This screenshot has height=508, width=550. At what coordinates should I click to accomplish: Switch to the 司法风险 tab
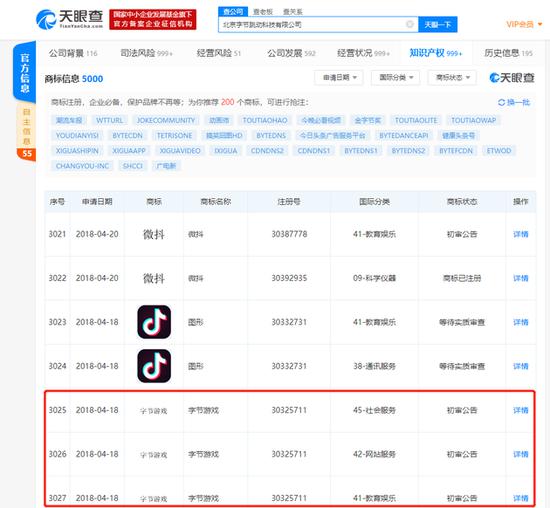[146, 53]
